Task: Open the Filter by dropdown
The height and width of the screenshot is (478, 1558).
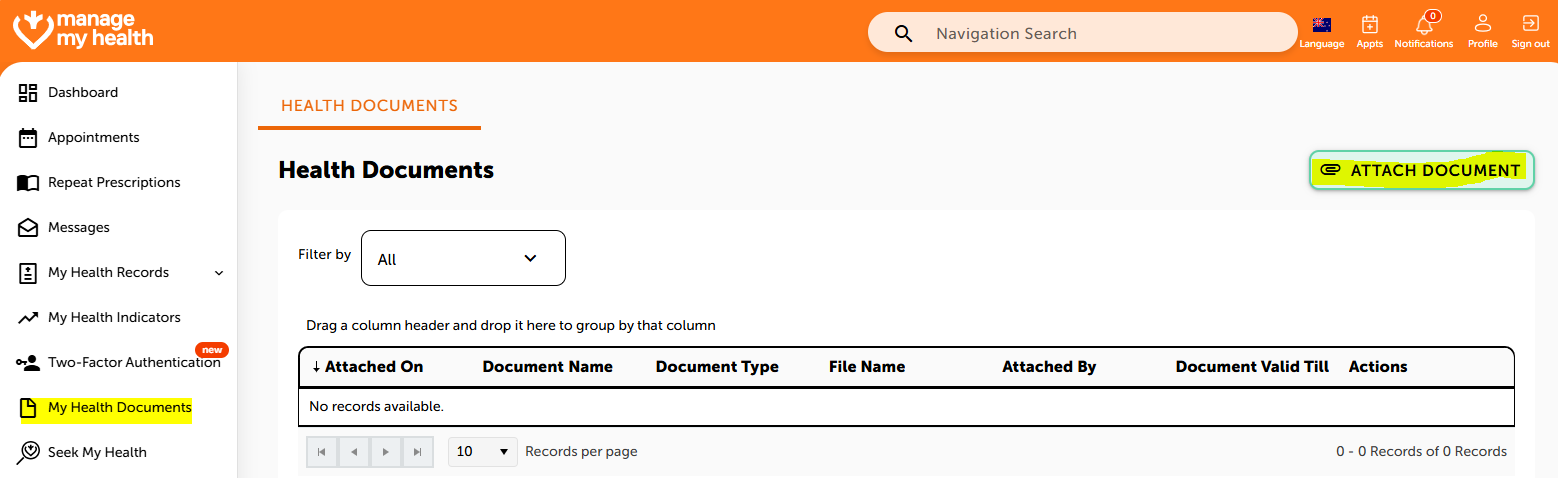Action: [x=463, y=258]
